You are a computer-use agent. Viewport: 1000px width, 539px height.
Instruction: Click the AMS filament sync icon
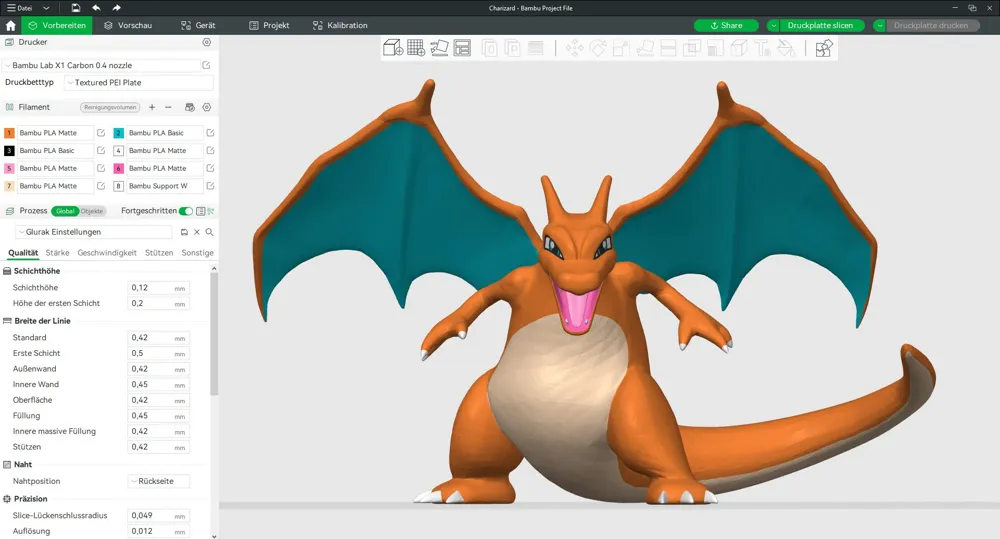pos(189,107)
